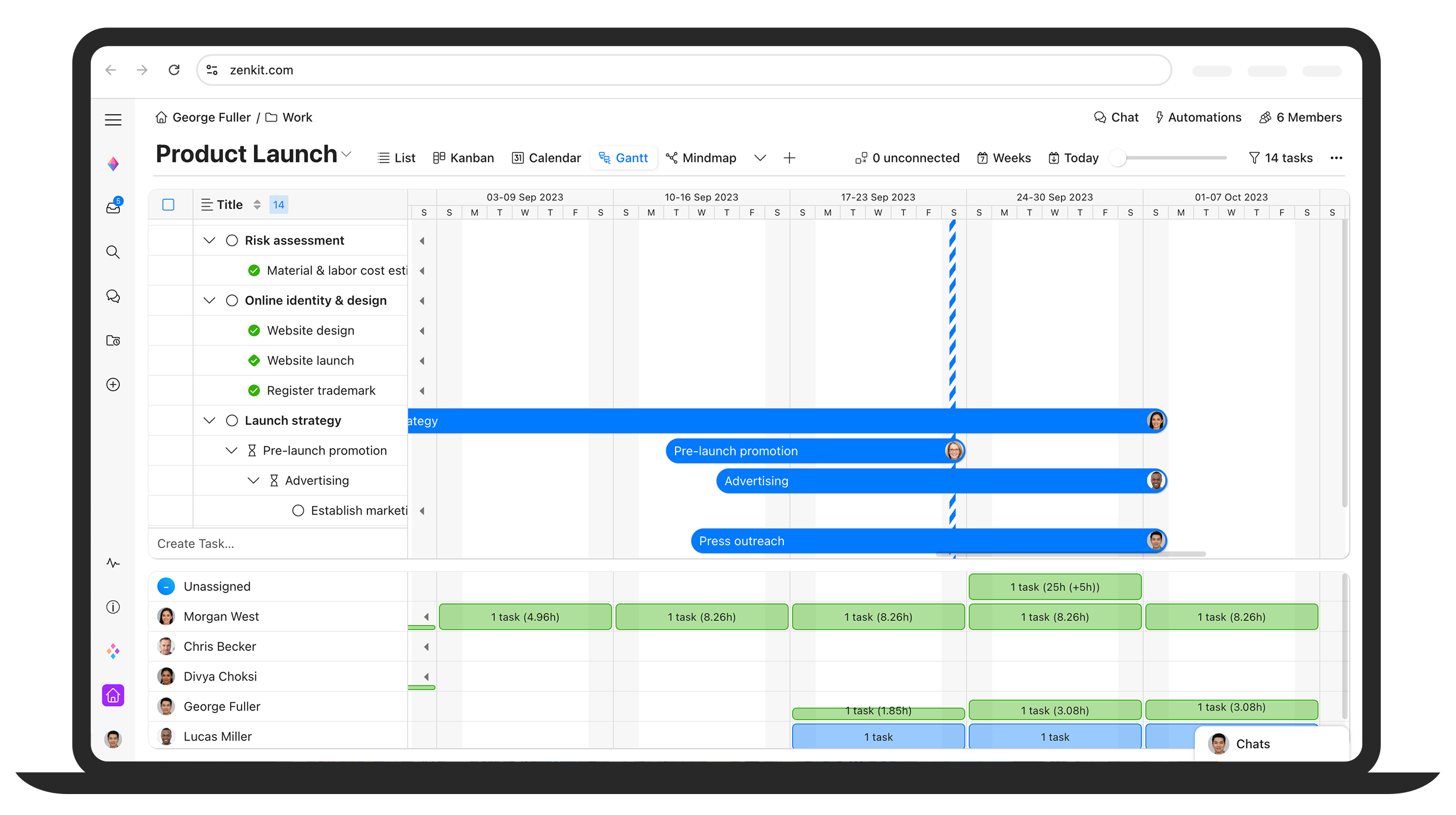Collapse the Risk assessment tree item
This screenshot has width=1456, height=815.
209,240
